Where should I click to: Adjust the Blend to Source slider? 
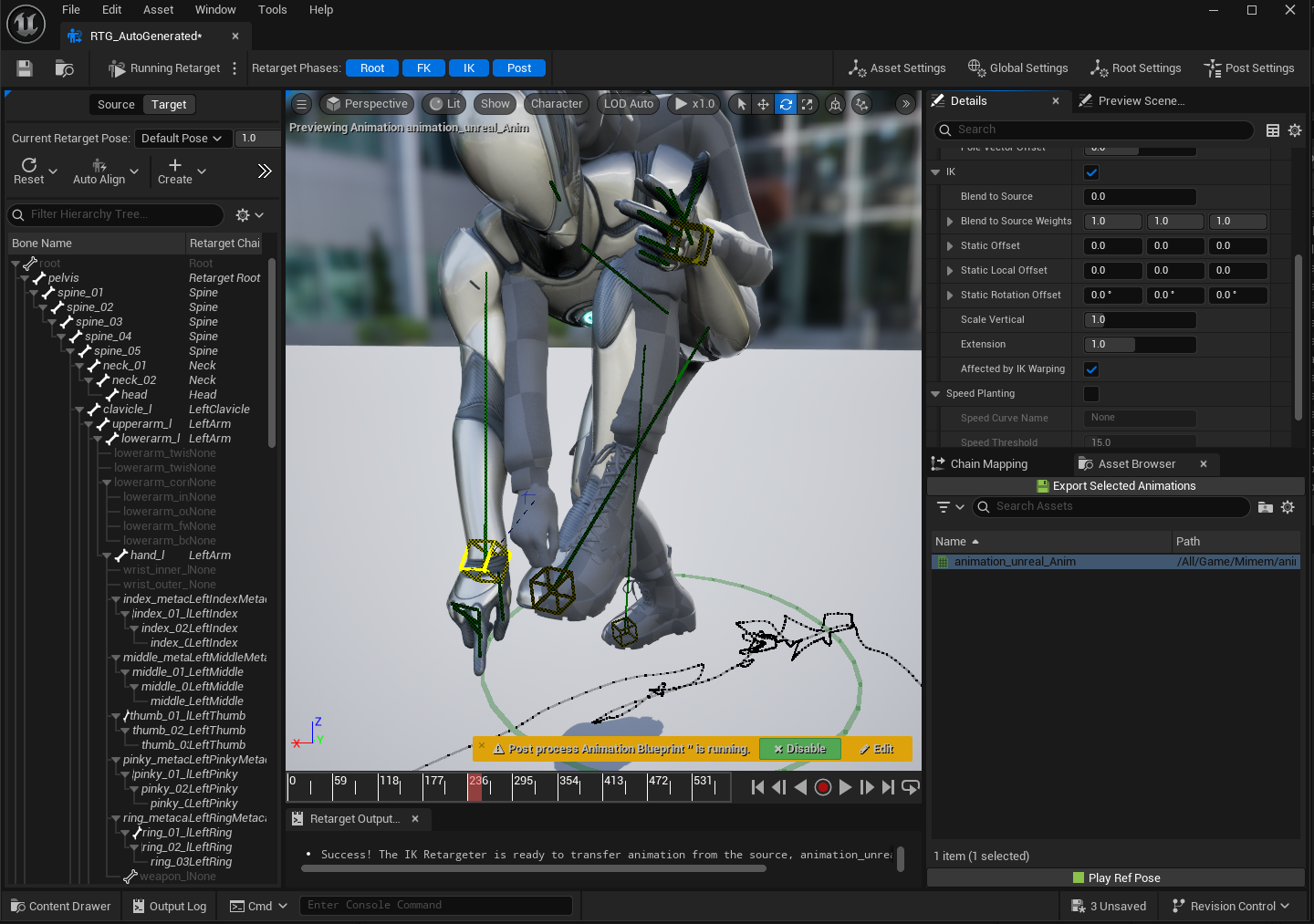click(x=1140, y=197)
